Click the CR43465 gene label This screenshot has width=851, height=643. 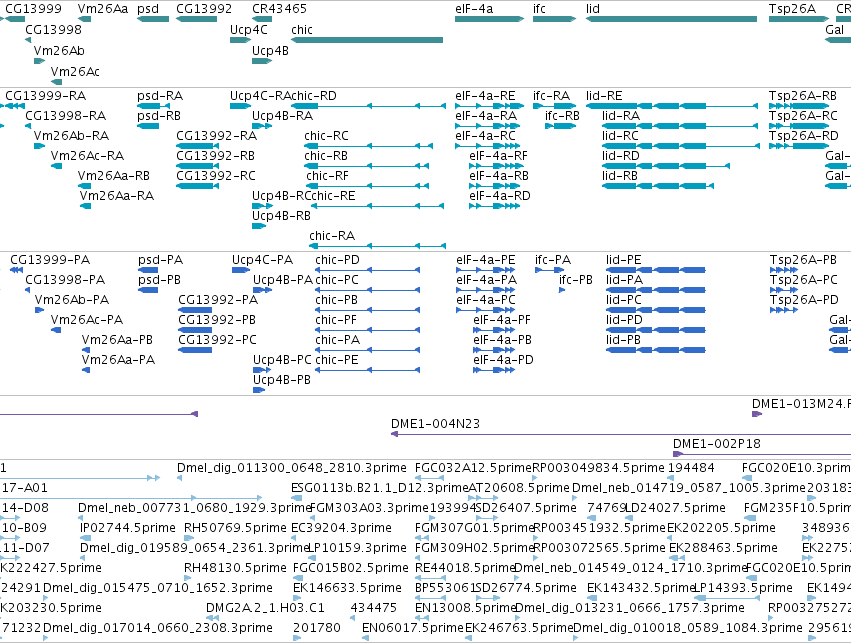click(x=280, y=9)
